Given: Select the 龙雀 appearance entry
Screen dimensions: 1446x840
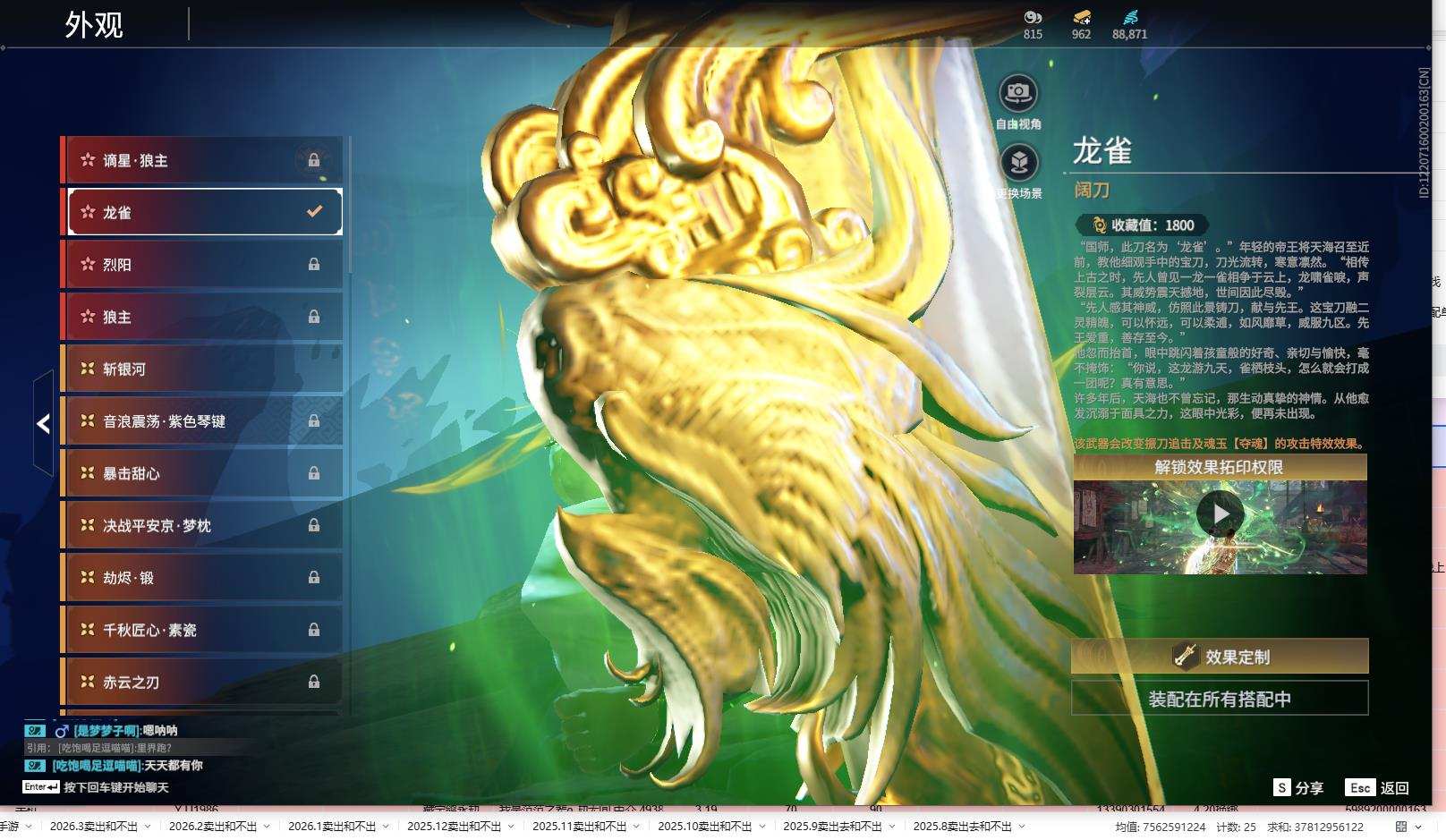Looking at the screenshot, I should coord(201,211).
